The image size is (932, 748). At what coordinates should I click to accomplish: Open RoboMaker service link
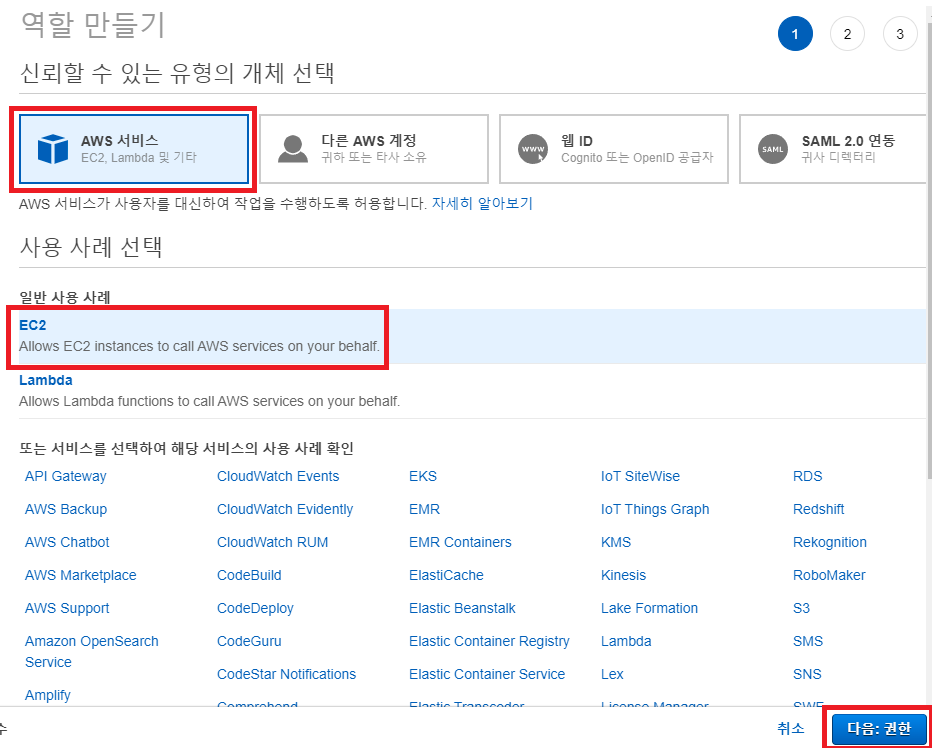click(x=829, y=576)
